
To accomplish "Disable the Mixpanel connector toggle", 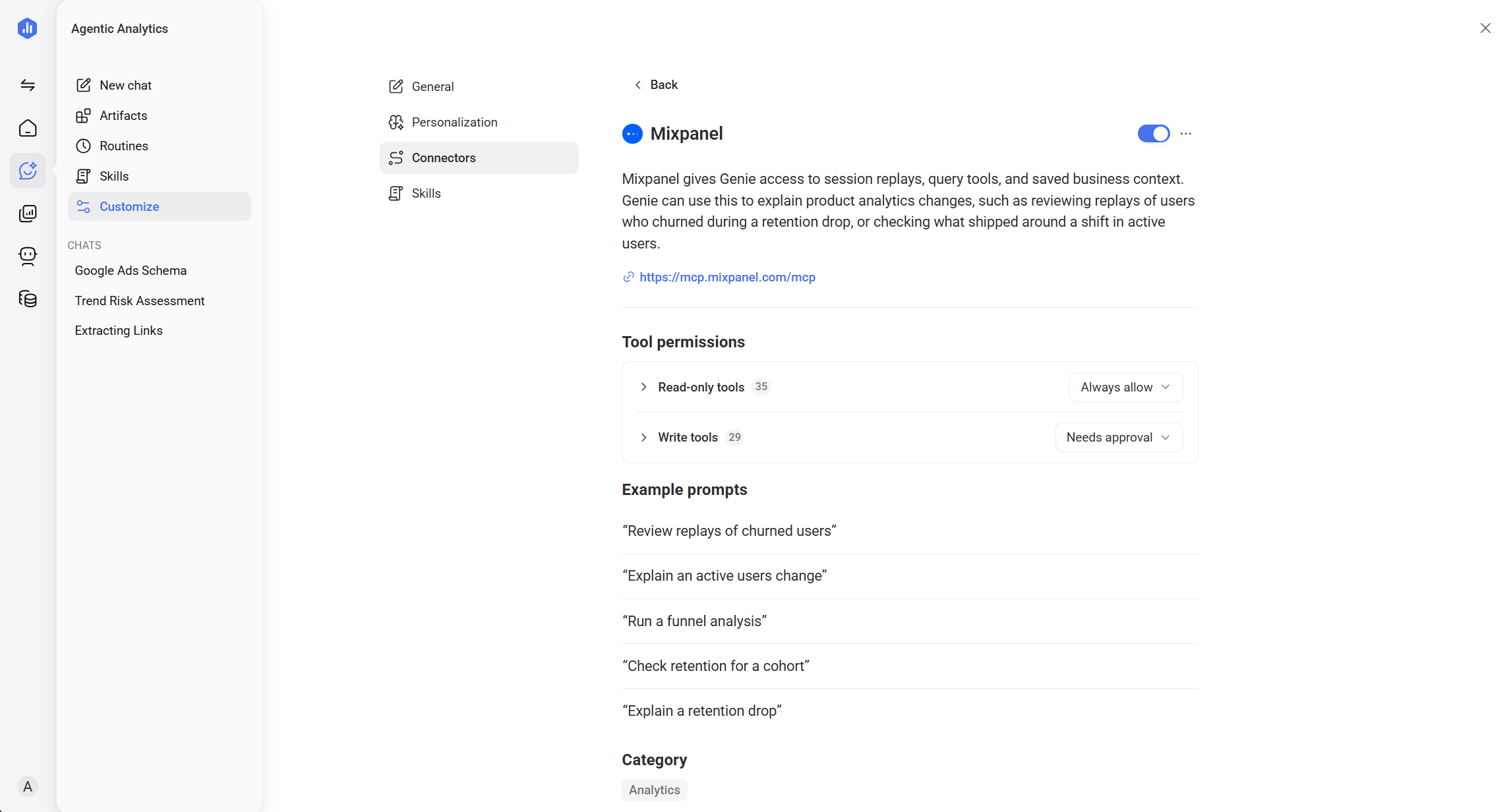I will click(x=1154, y=134).
